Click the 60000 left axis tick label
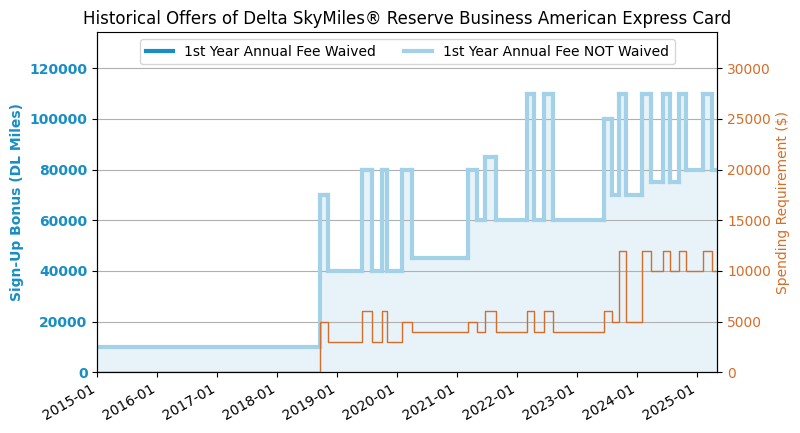 coord(62,220)
